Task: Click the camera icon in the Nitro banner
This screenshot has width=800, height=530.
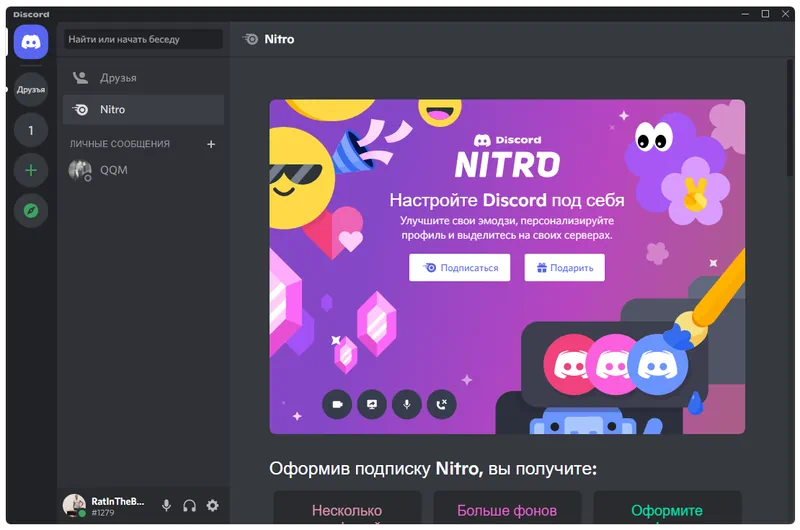Action: (337, 404)
